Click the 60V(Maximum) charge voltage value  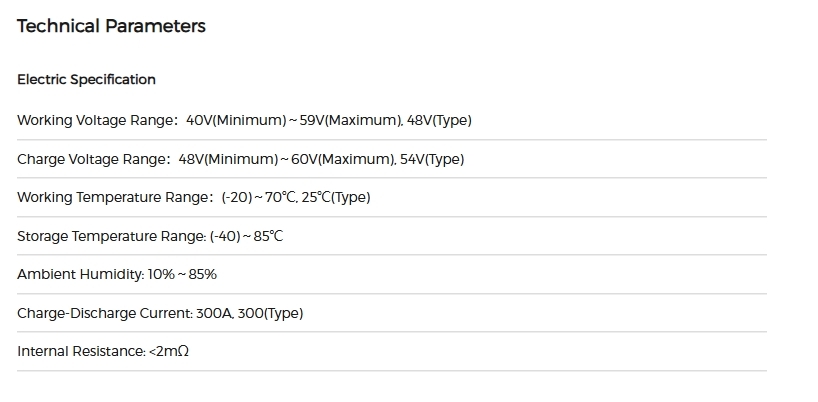click(x=343, y=159)
